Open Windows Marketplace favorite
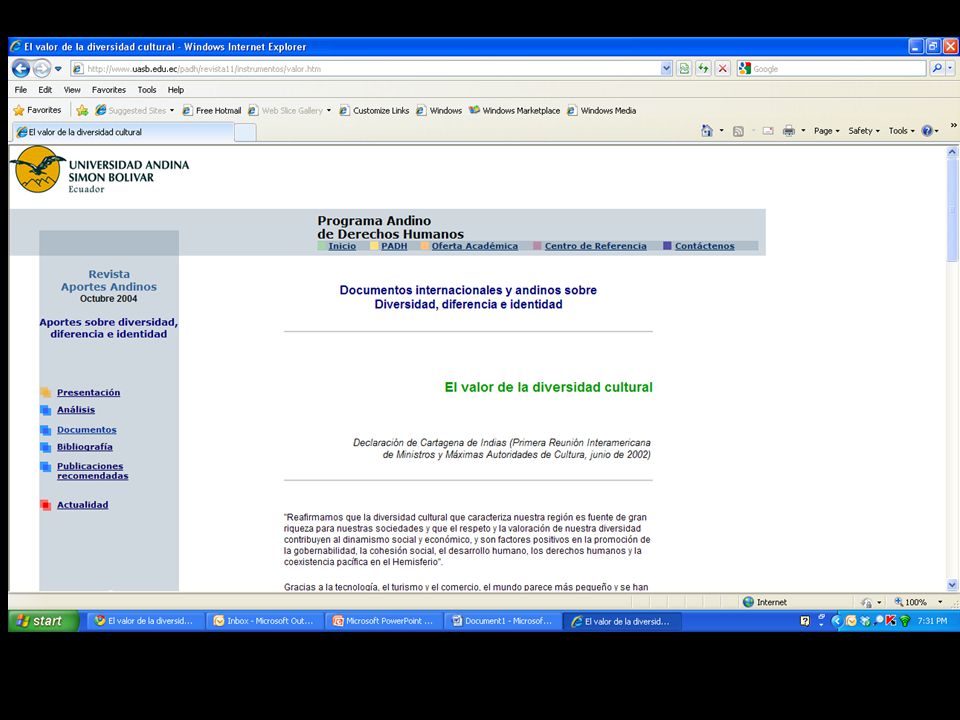 pyautogui.click(x=514, y=110)
